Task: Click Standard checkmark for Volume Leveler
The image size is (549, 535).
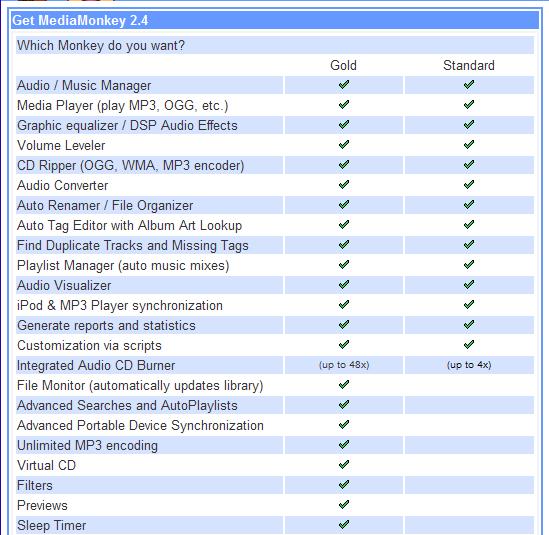Action: click(x=469, y=144)
